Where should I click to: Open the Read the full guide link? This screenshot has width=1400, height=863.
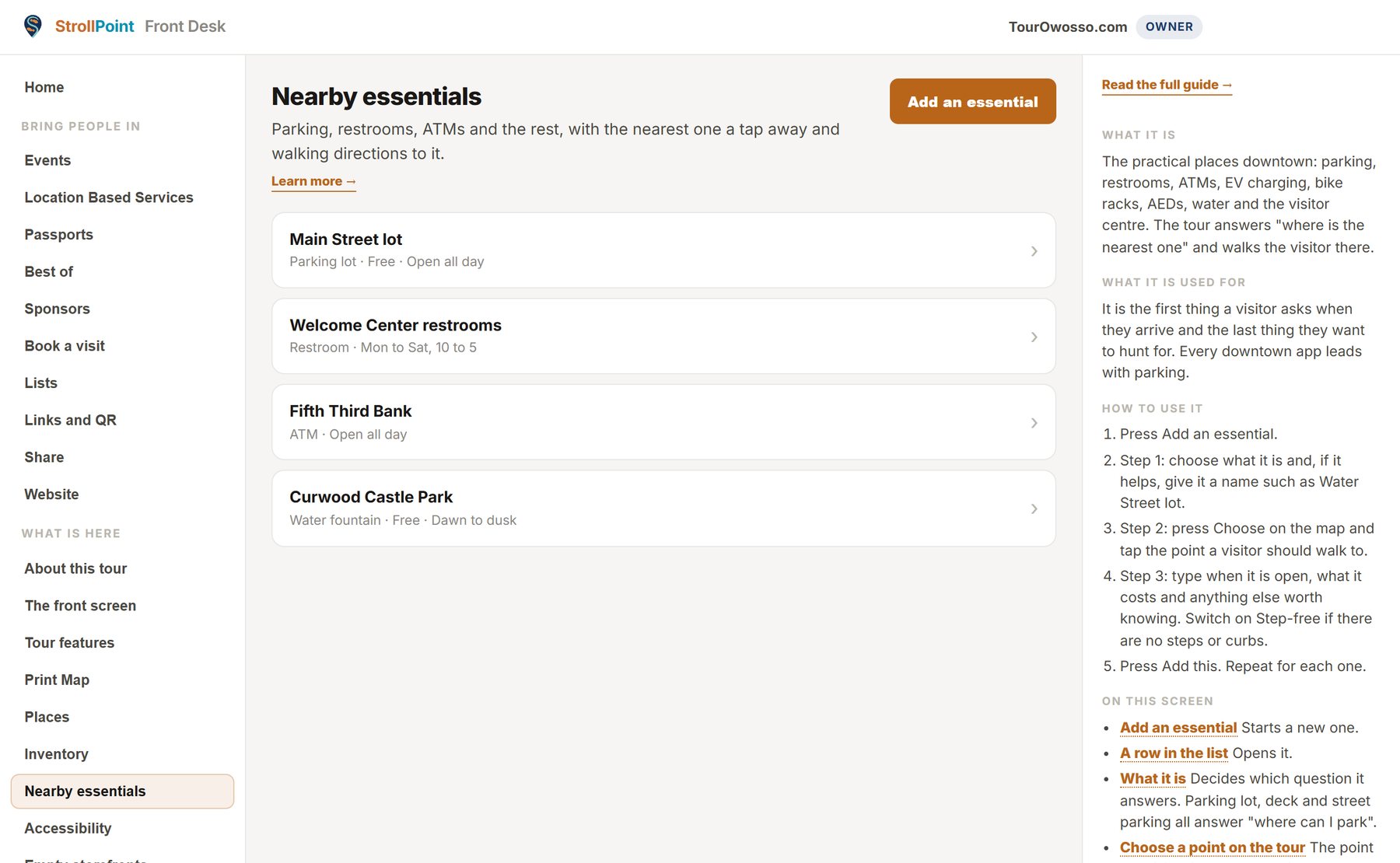pos(1167,85)
